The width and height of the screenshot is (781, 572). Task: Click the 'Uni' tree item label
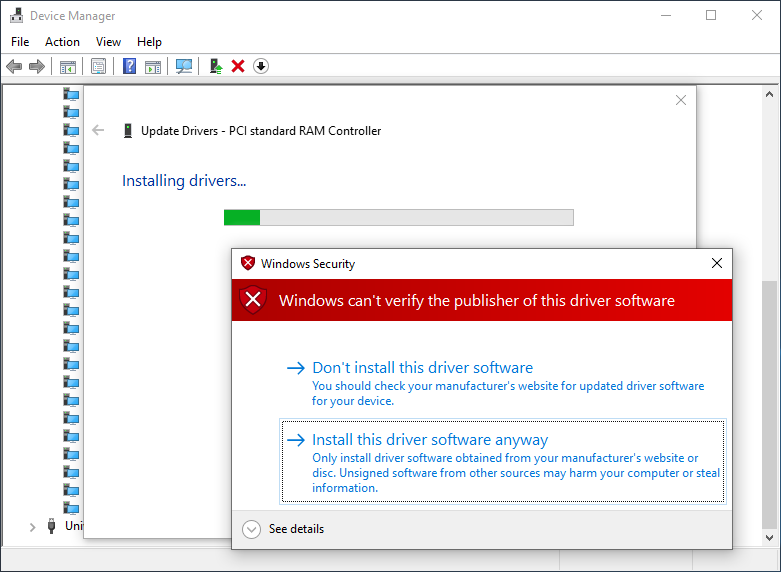pyautogui.click(x=74, y=526)
